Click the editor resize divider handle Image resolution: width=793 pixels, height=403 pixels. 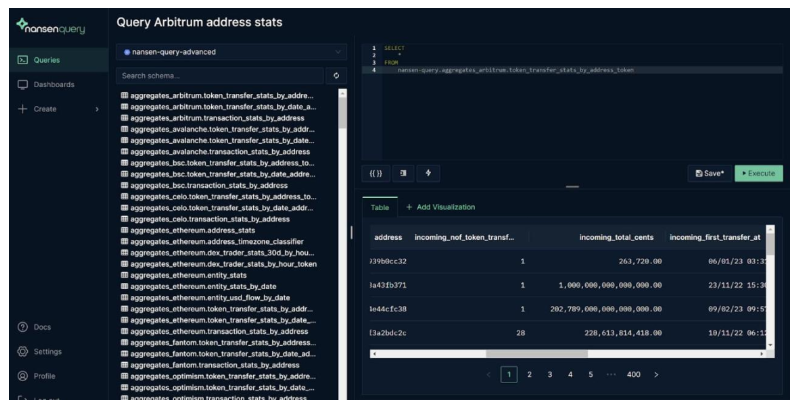[x=572, y=187]
